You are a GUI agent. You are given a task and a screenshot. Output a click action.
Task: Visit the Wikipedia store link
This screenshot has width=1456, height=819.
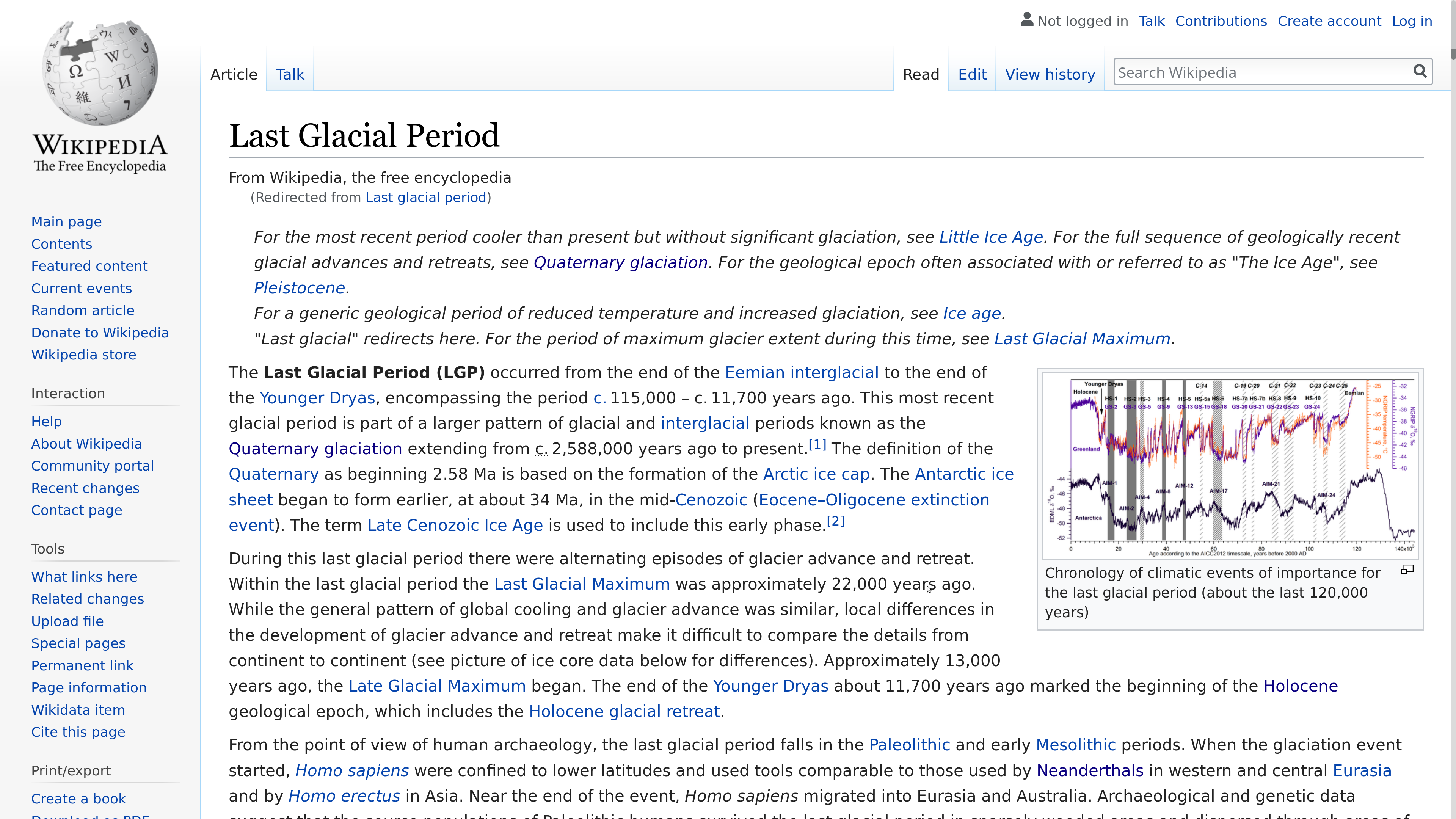point(84,355)
